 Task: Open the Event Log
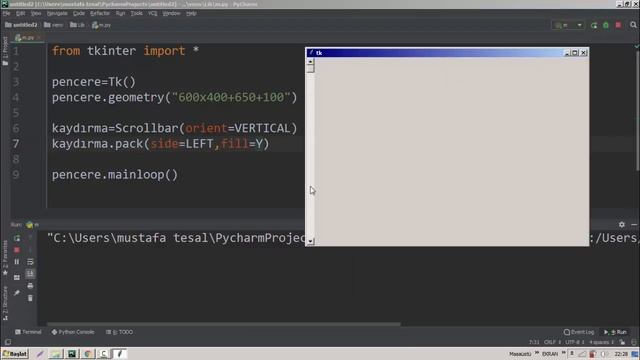pos(579,332)
